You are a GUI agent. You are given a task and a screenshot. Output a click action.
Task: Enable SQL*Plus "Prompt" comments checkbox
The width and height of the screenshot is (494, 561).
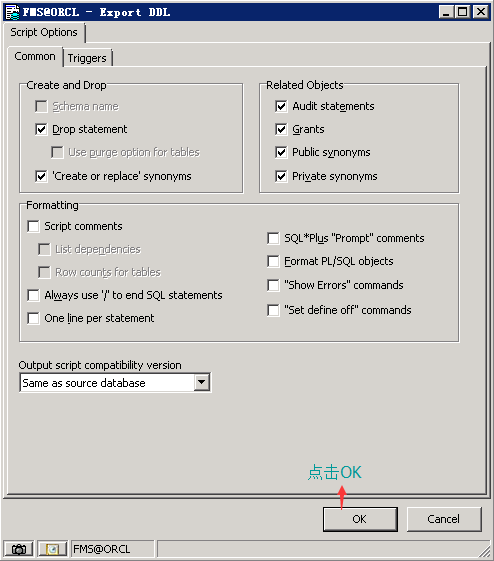[x=273, y=238]
